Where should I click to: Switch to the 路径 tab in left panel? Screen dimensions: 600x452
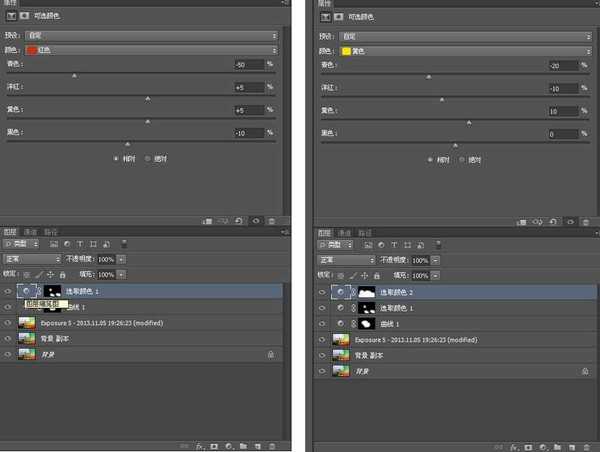(x=52, y=233)
